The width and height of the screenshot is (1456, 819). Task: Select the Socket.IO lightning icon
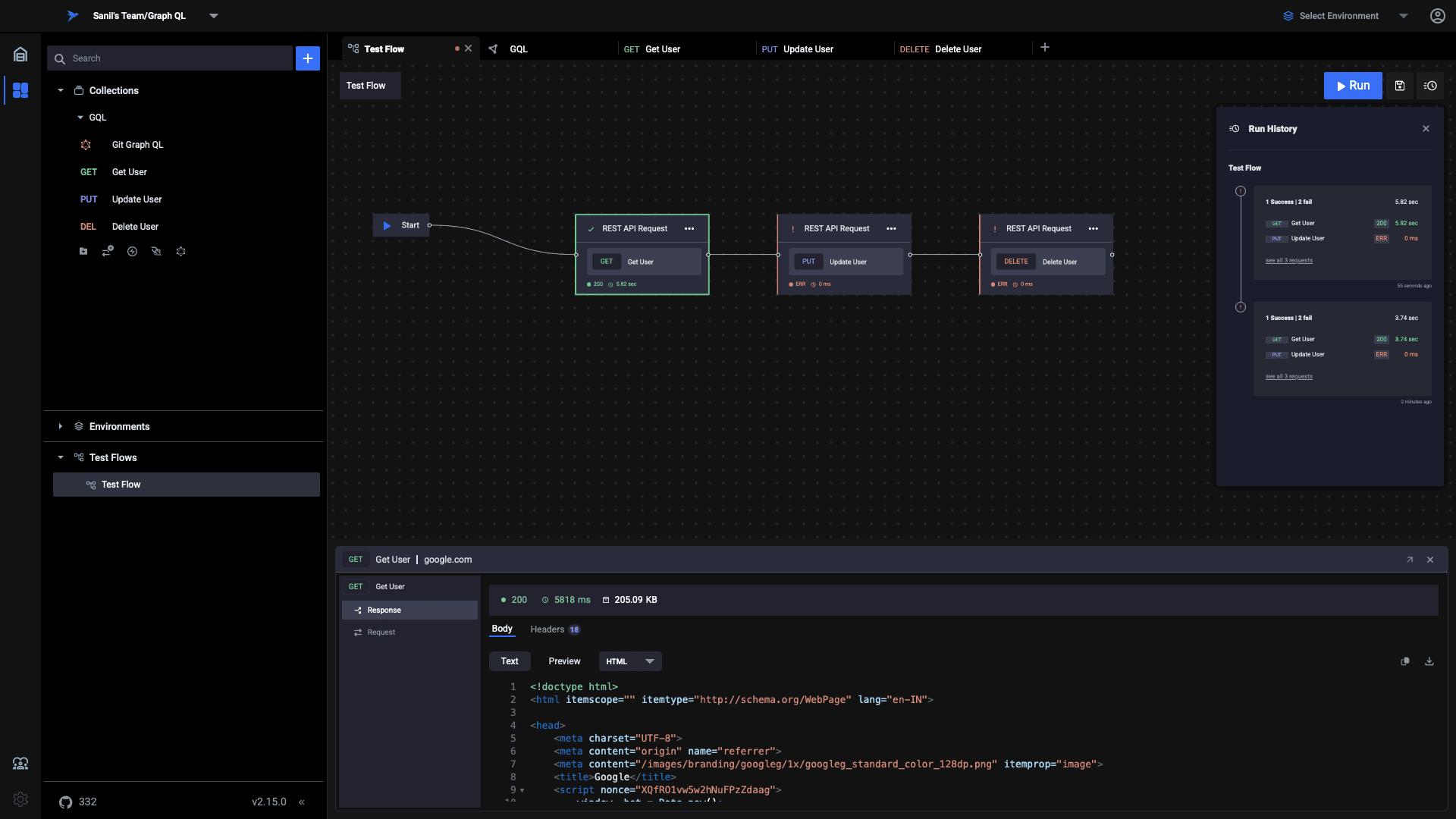(133, 251)
